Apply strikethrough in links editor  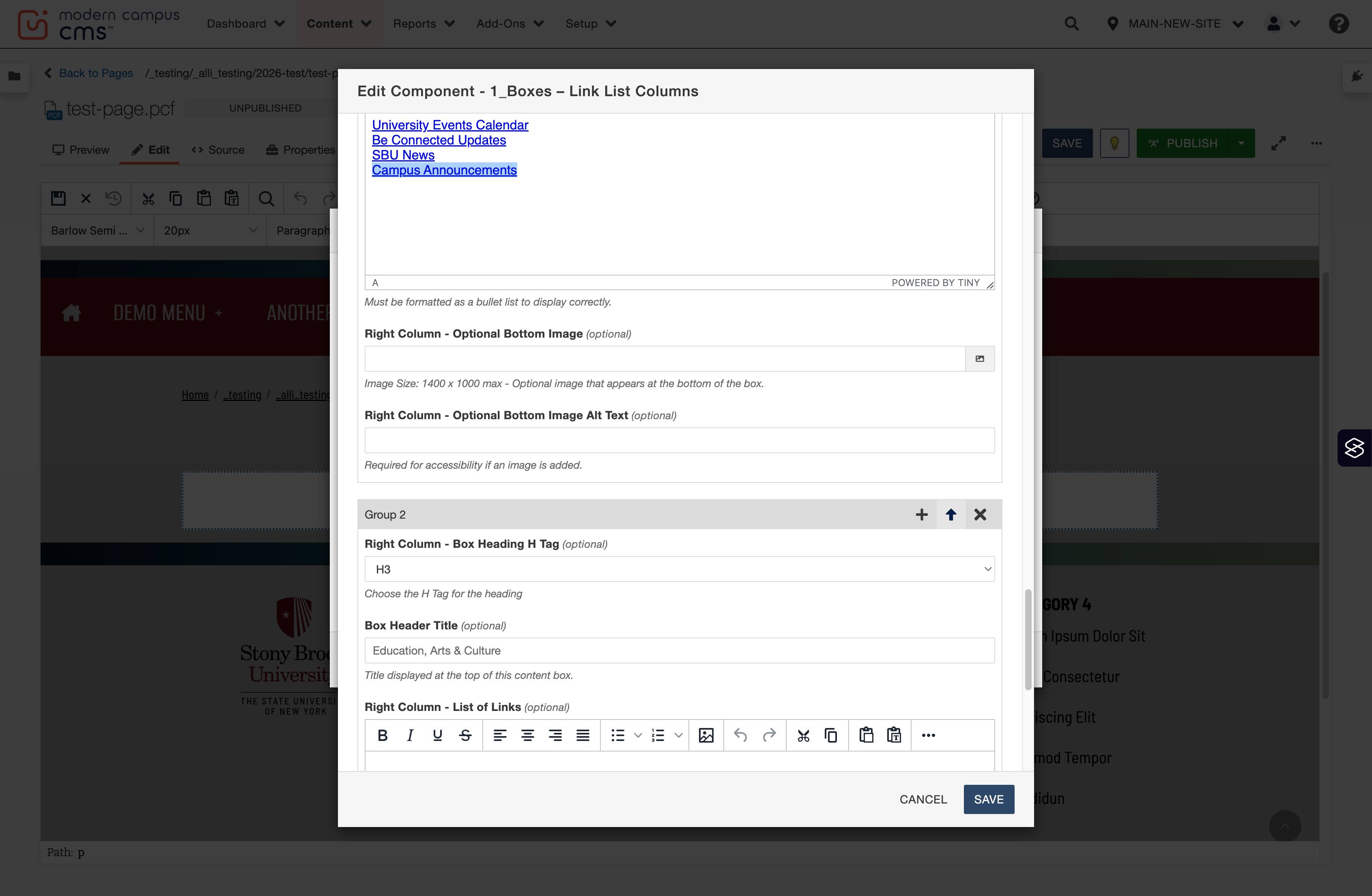pos(465,735)
